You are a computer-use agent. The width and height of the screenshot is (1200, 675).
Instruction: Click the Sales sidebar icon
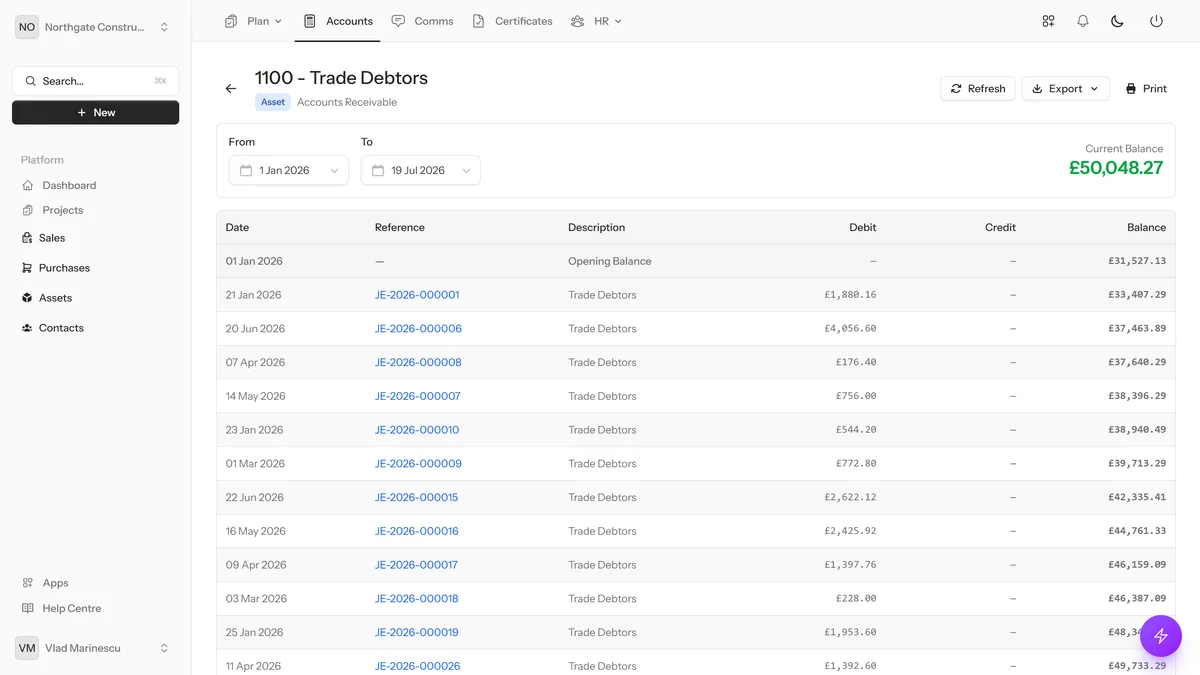click(x=27, y=238)
